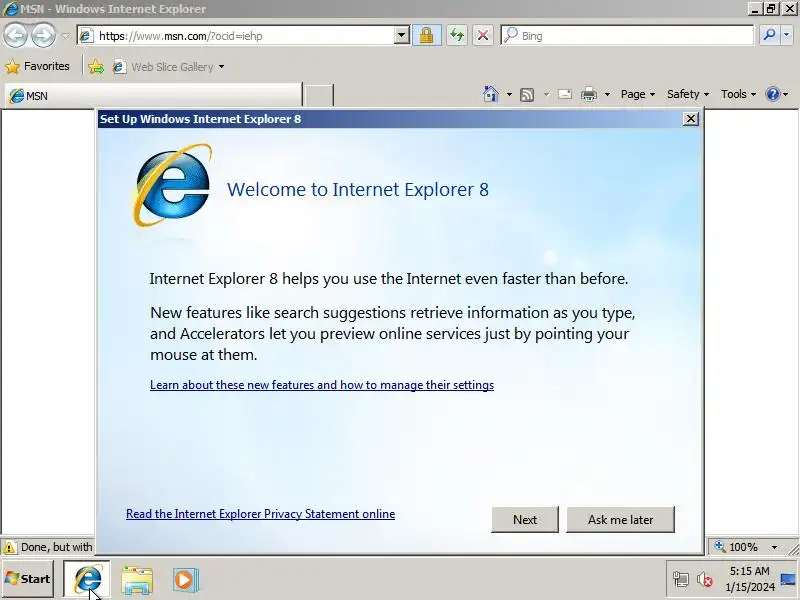Click inside the Bing search box
800x600 pixels.
(628, 36)
